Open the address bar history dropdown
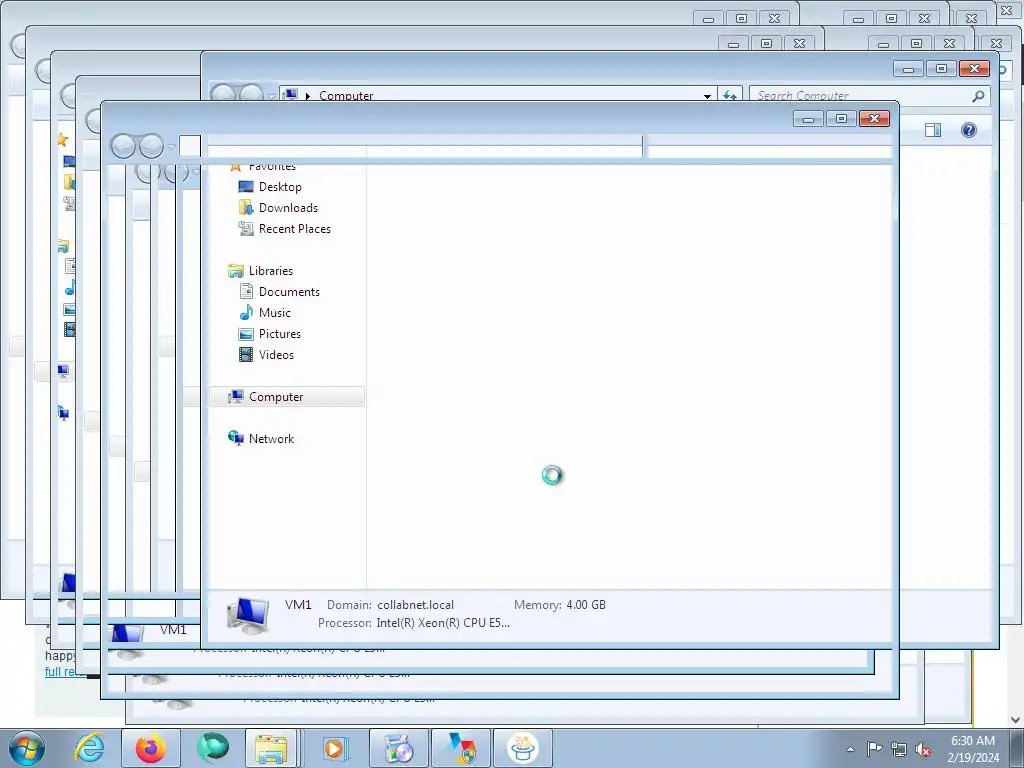The width and height of the screenshot is (1024, 768). [707, 96]
